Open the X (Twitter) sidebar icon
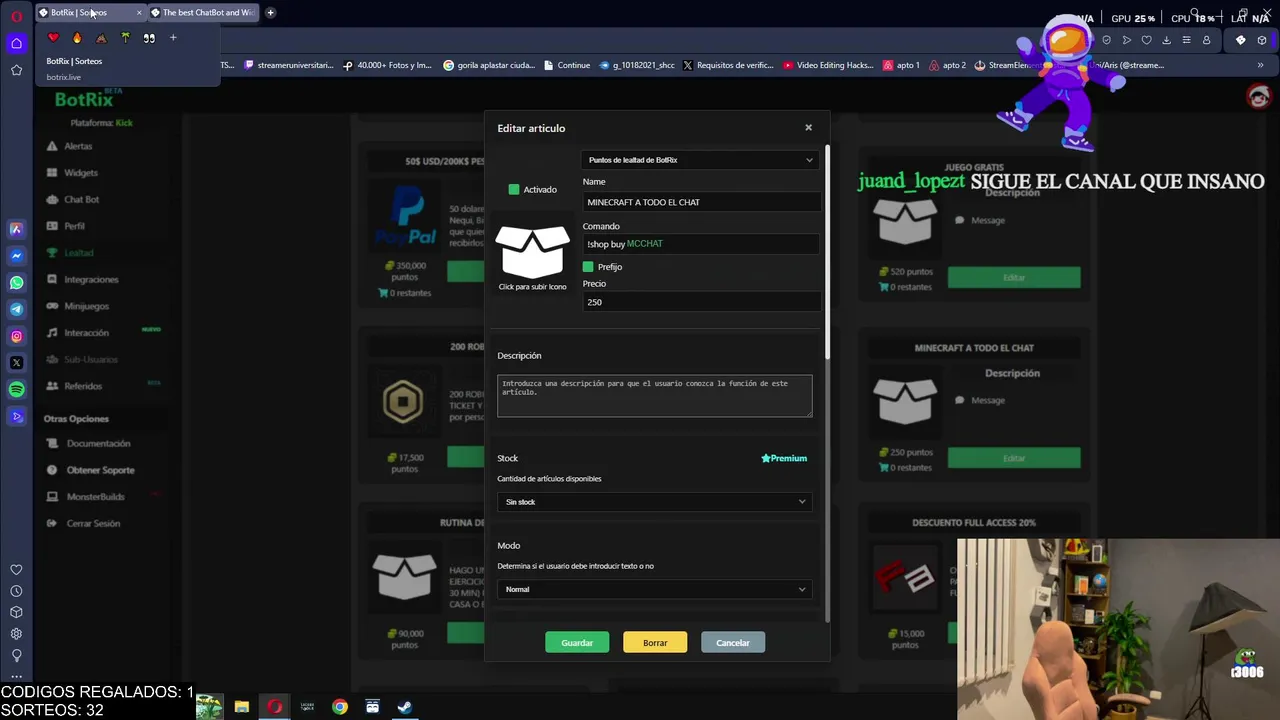 [16, 363]
